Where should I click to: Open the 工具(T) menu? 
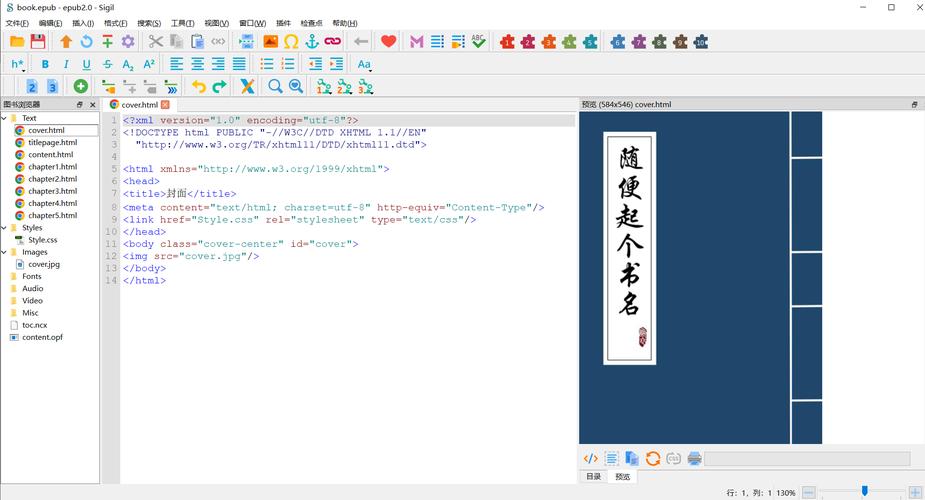182,23
